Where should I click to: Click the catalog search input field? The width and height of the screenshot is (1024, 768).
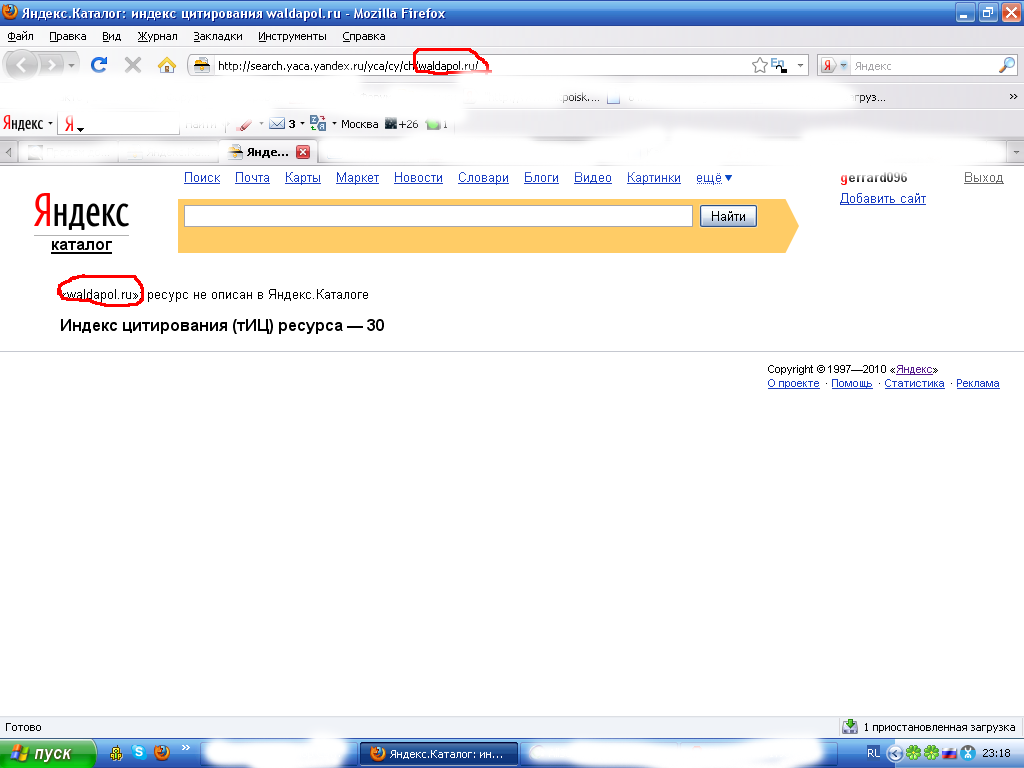pyautogui.click(x=438, y=216)
